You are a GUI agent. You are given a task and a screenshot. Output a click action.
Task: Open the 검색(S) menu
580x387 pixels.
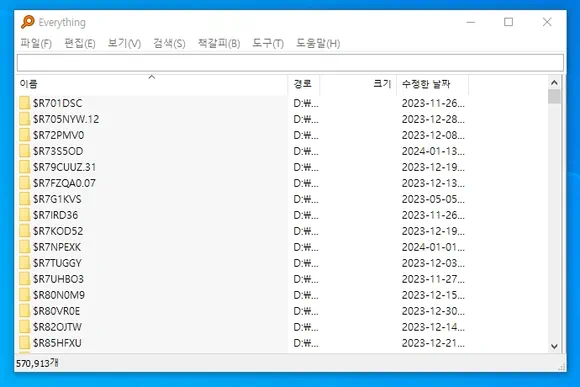click(x=169, y=43)
